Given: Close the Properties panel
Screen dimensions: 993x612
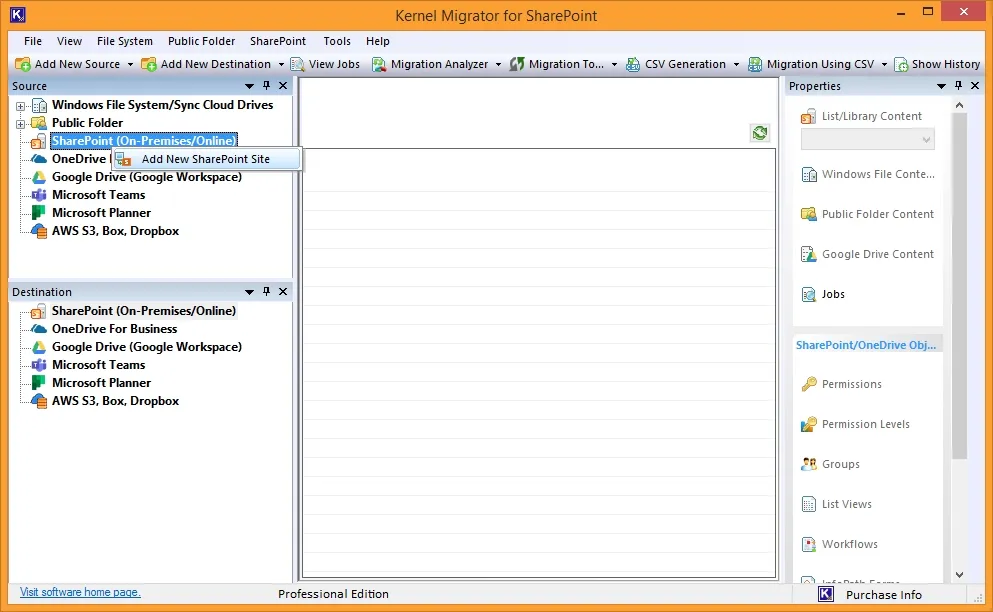Looking at the screenshot, I should [x=975, y=86].
